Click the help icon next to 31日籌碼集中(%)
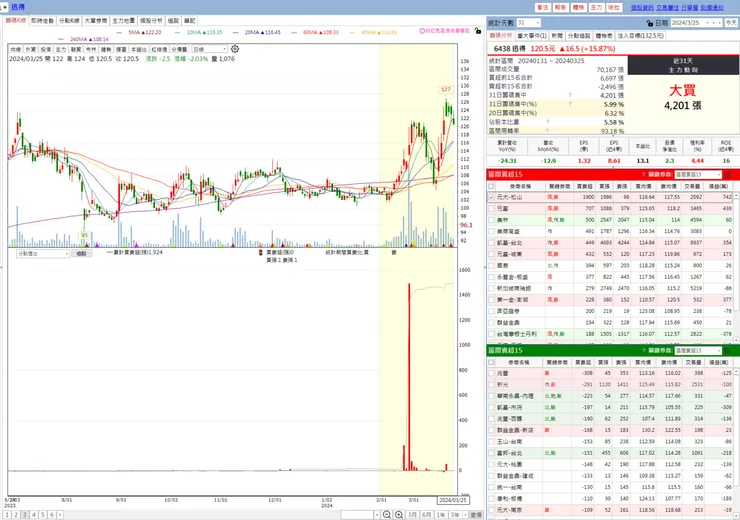 click(570, 104)
